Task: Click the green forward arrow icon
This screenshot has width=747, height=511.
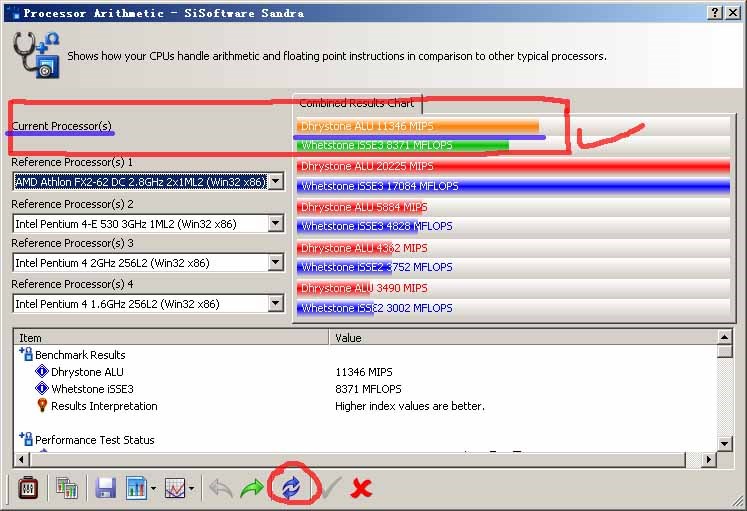Action: click(252, 488)
